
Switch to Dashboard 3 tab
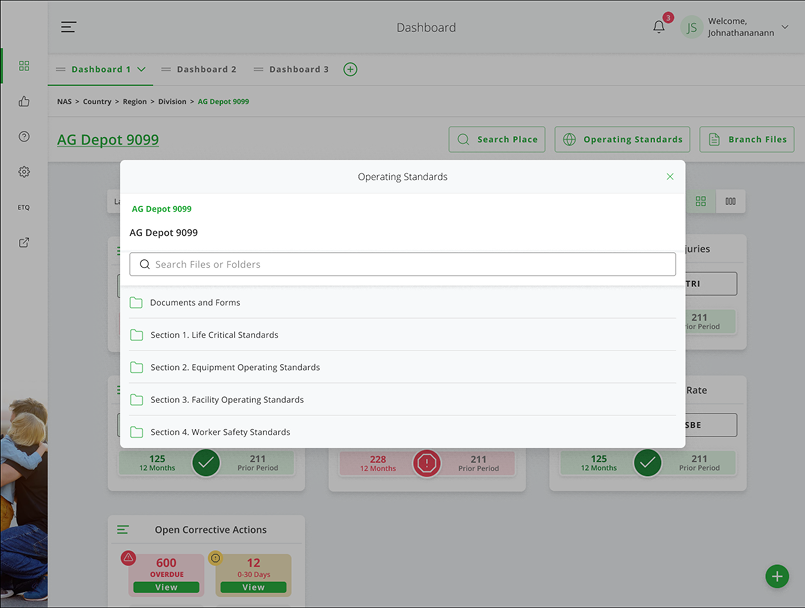(x=298, y=69)
